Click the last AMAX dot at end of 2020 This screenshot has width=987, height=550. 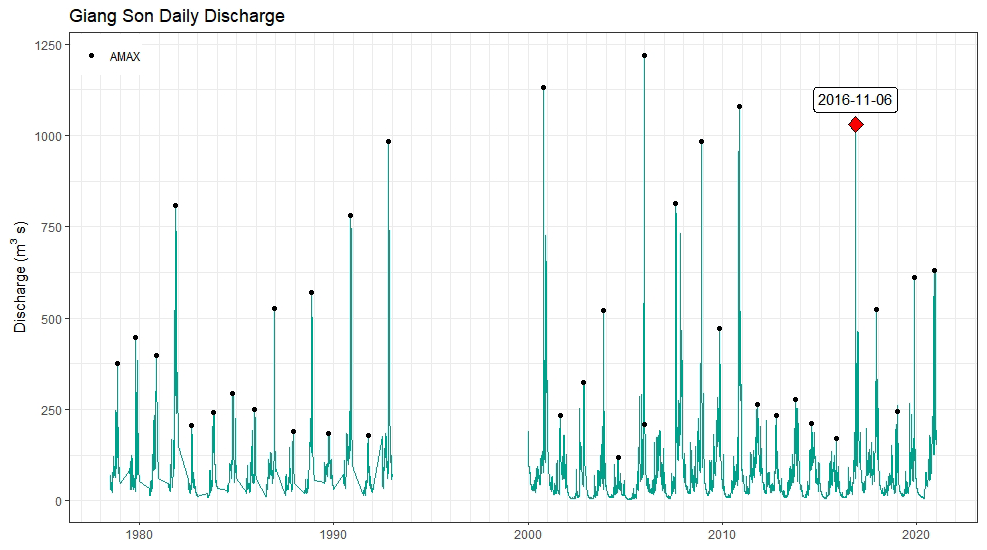[934, 271]
